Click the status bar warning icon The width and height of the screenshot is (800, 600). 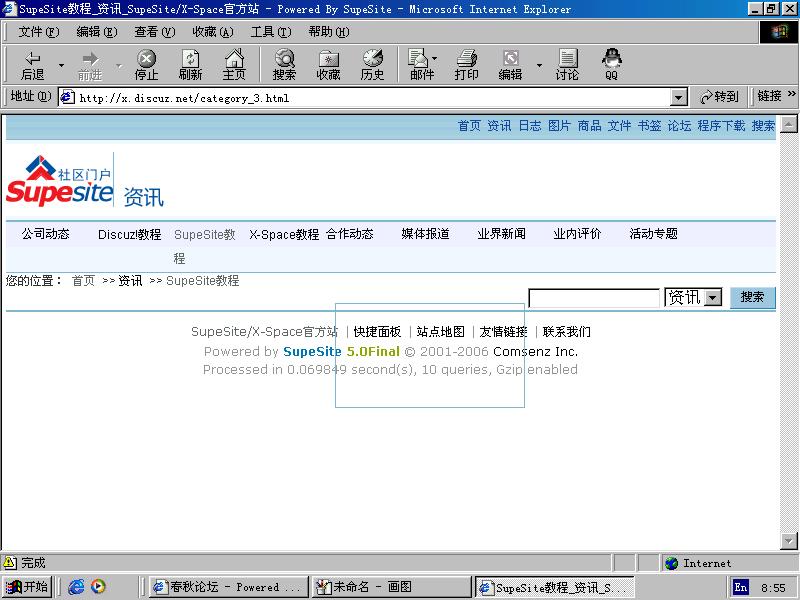tap(9, 563)
